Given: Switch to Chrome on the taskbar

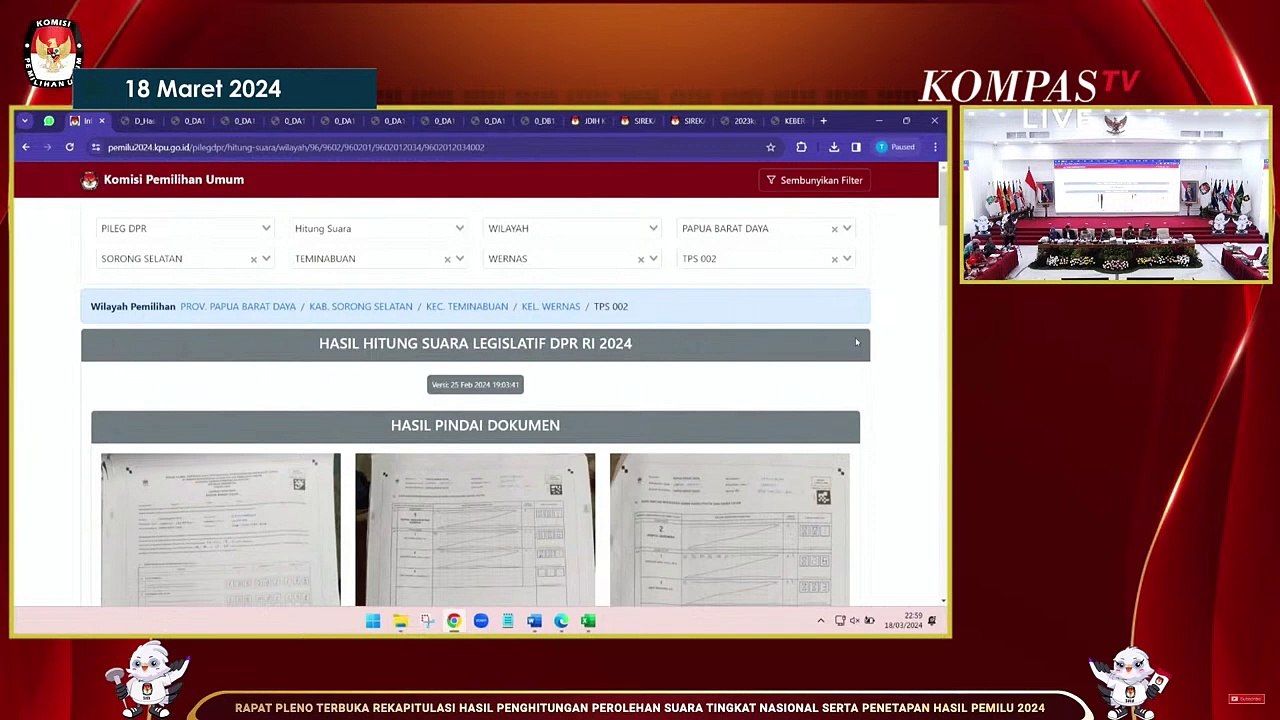Looking at the screenshot, I should (x=454, y=621).
